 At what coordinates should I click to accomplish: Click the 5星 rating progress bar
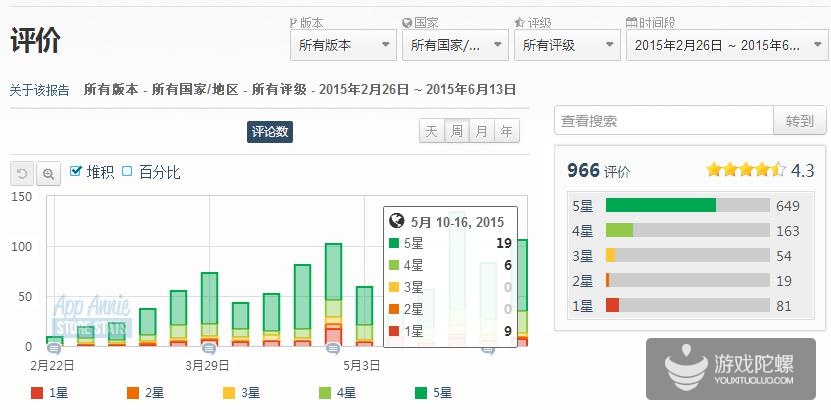point(686,206)
